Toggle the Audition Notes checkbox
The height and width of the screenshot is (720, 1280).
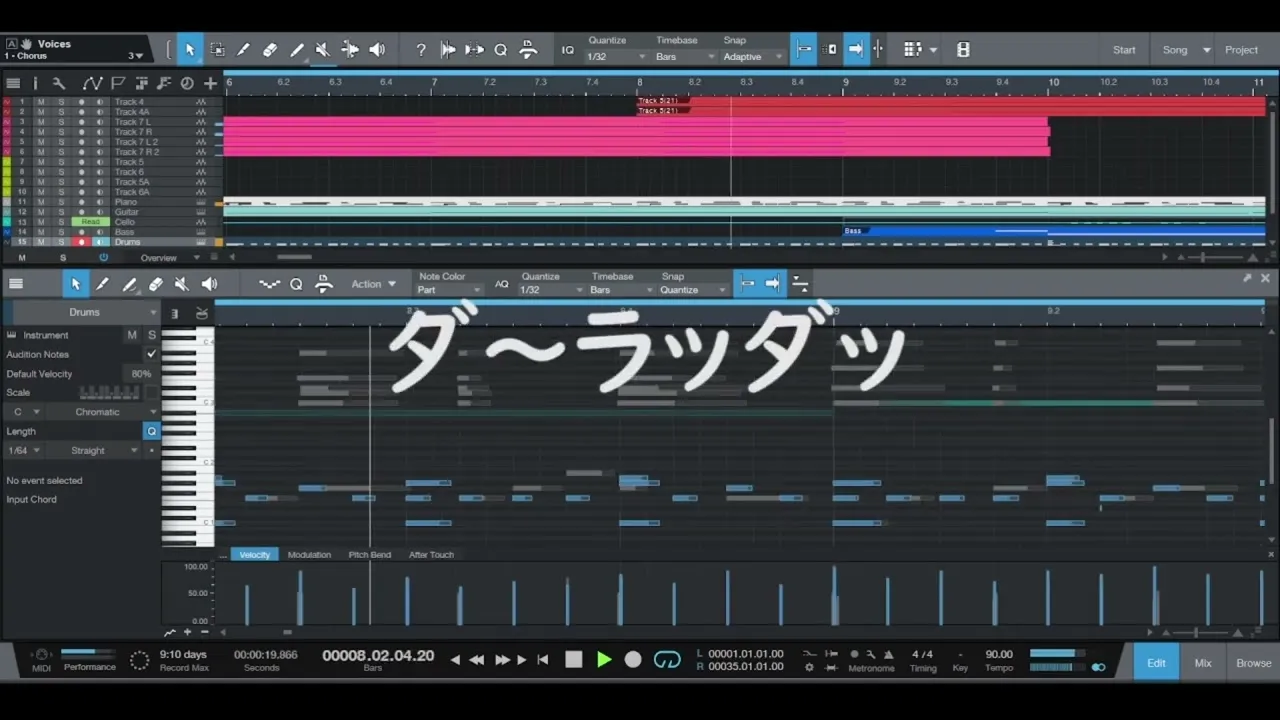(x=152, y=354)
